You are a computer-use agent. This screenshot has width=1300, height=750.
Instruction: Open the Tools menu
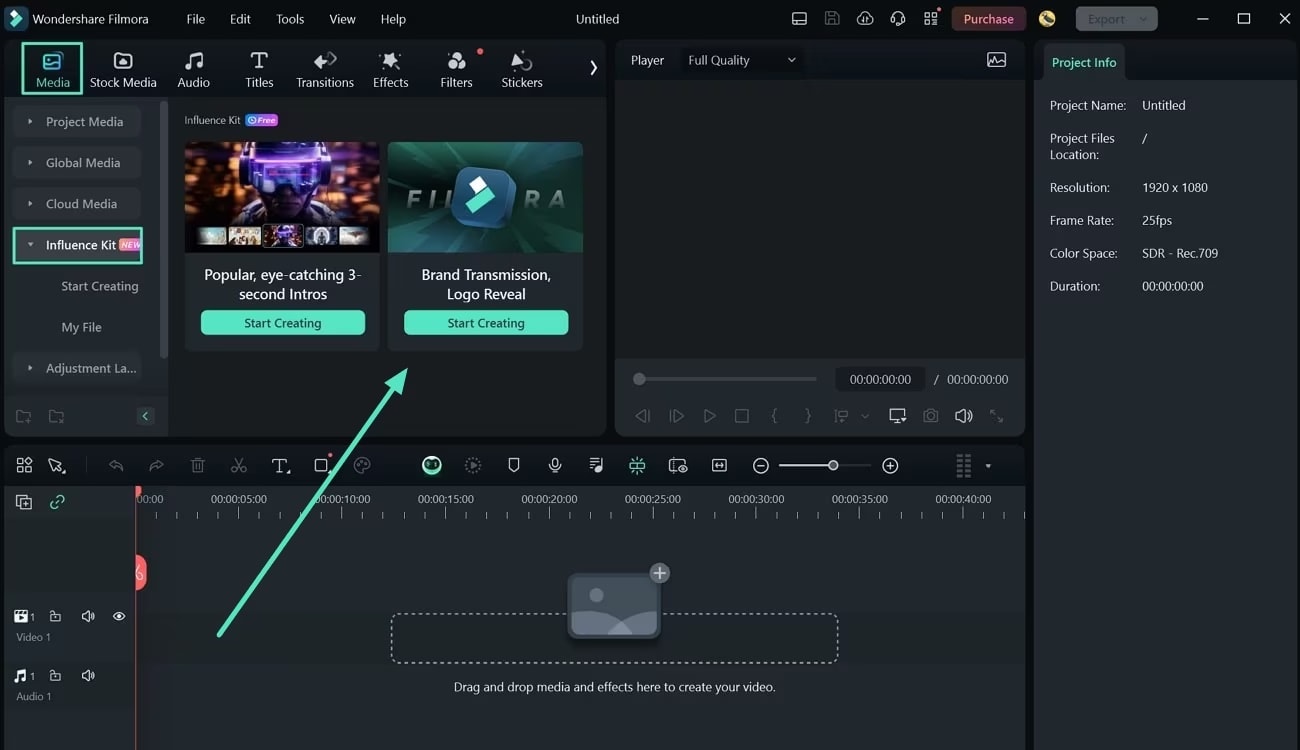290,19
